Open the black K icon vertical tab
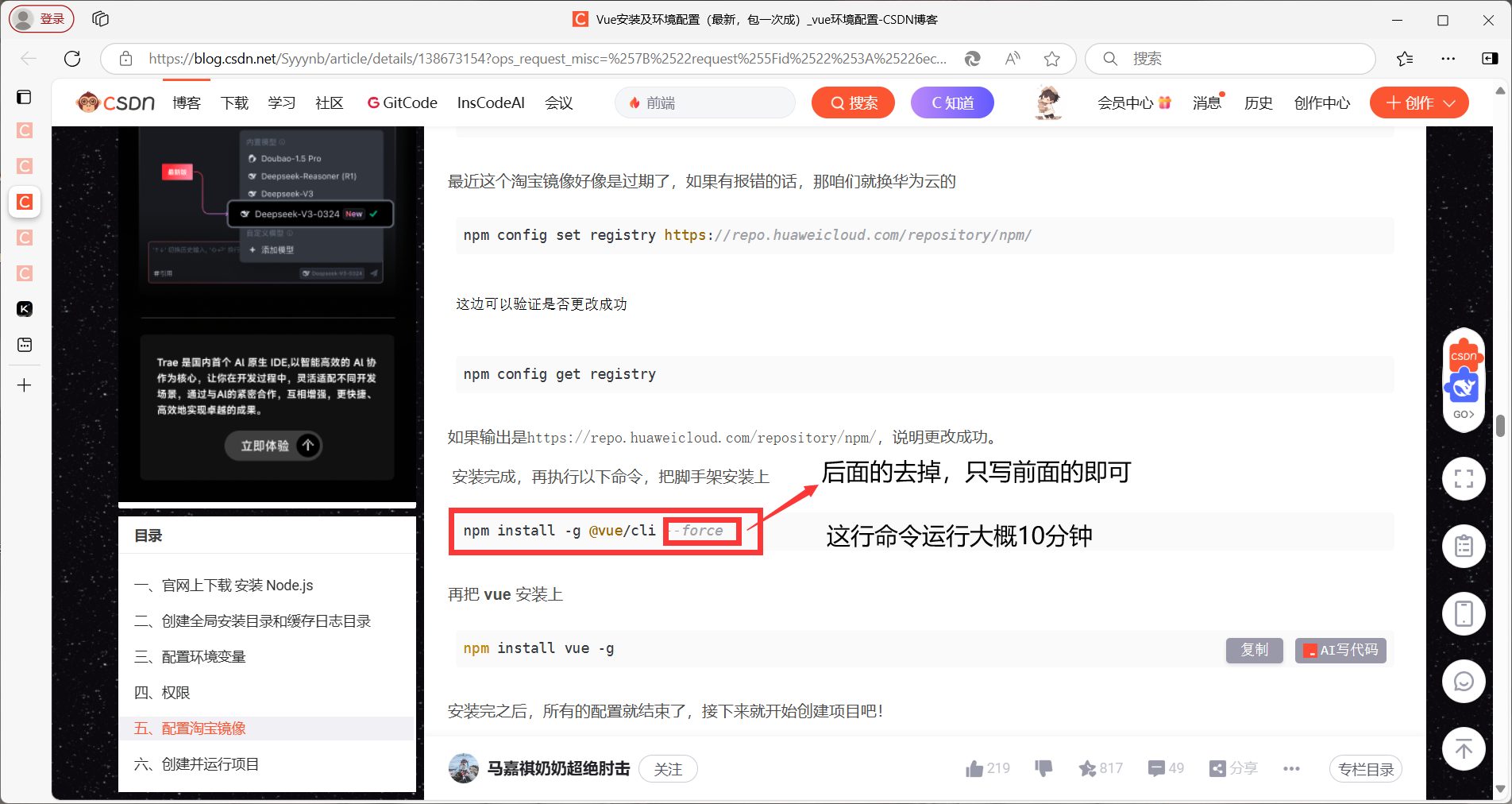The image size is (1512, 804). point(25,309)
